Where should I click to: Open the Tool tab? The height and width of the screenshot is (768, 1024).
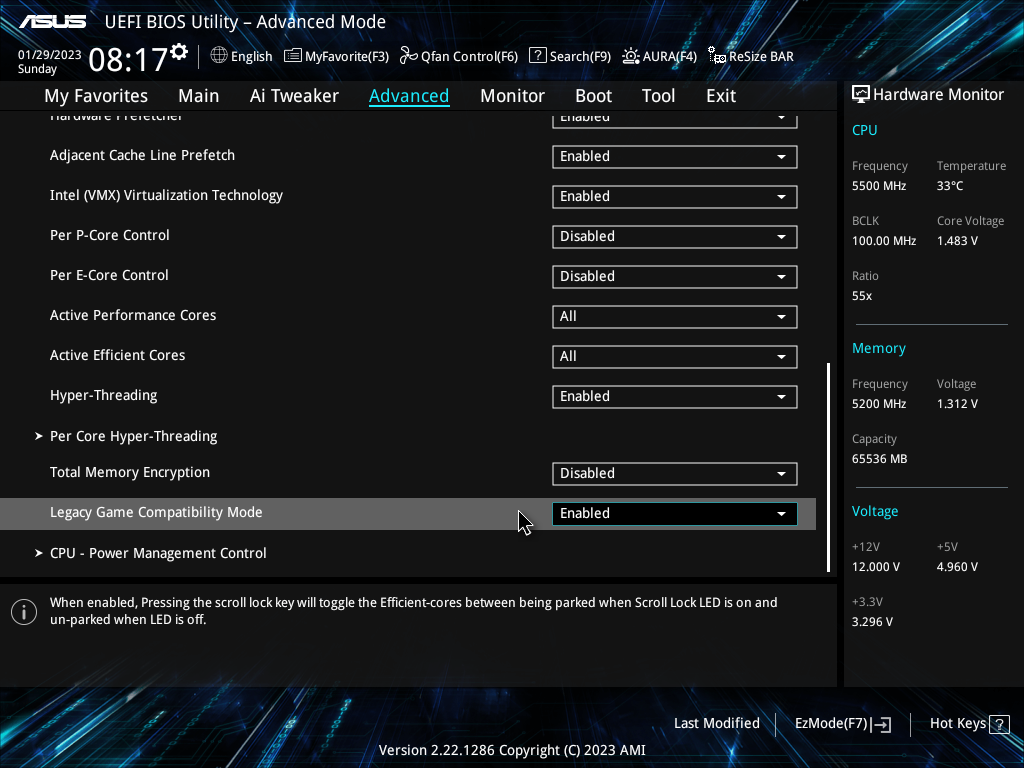click(x=658, y=96)
